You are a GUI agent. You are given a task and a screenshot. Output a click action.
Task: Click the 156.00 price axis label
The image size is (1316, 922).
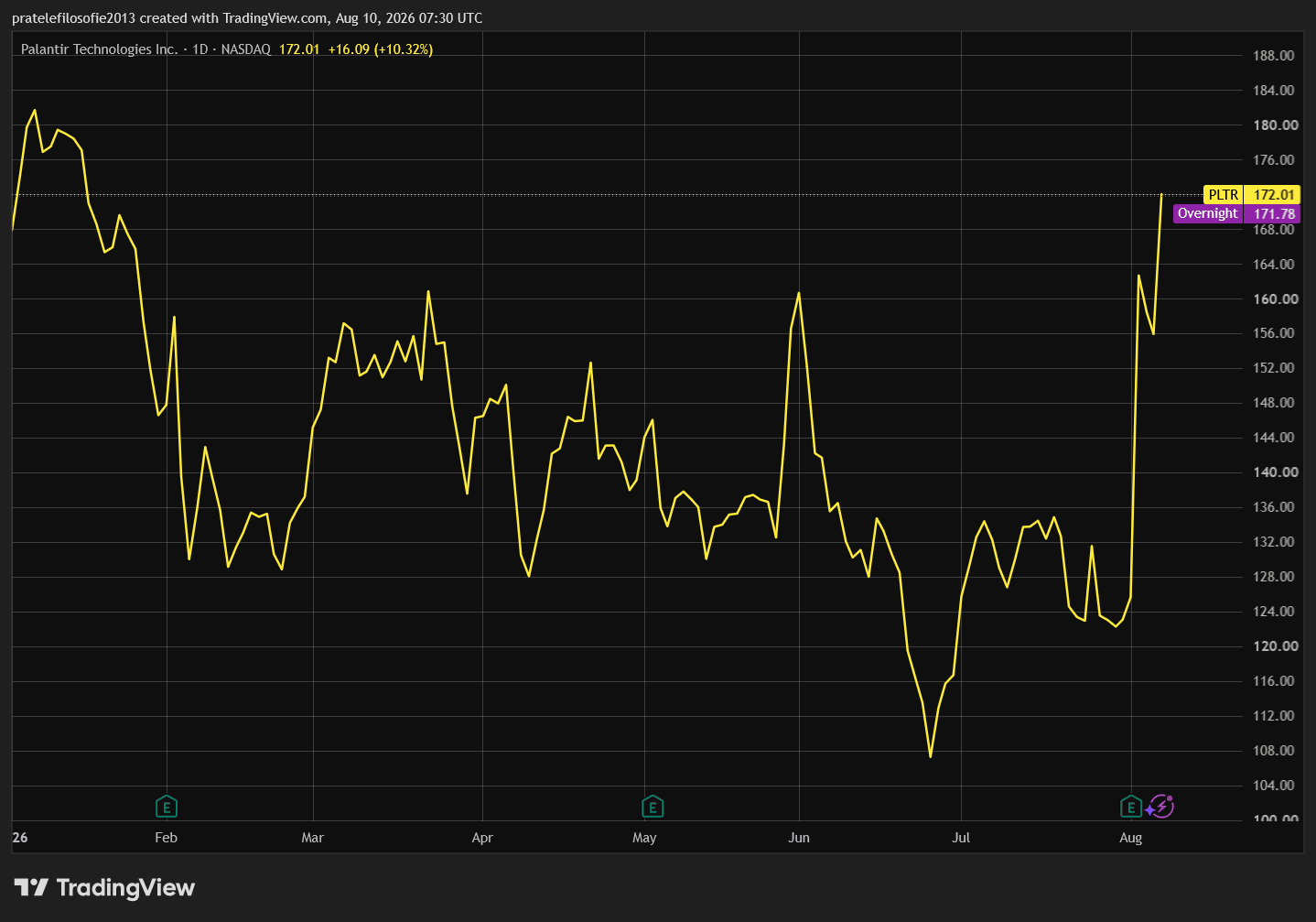[x=1274, y=333]
